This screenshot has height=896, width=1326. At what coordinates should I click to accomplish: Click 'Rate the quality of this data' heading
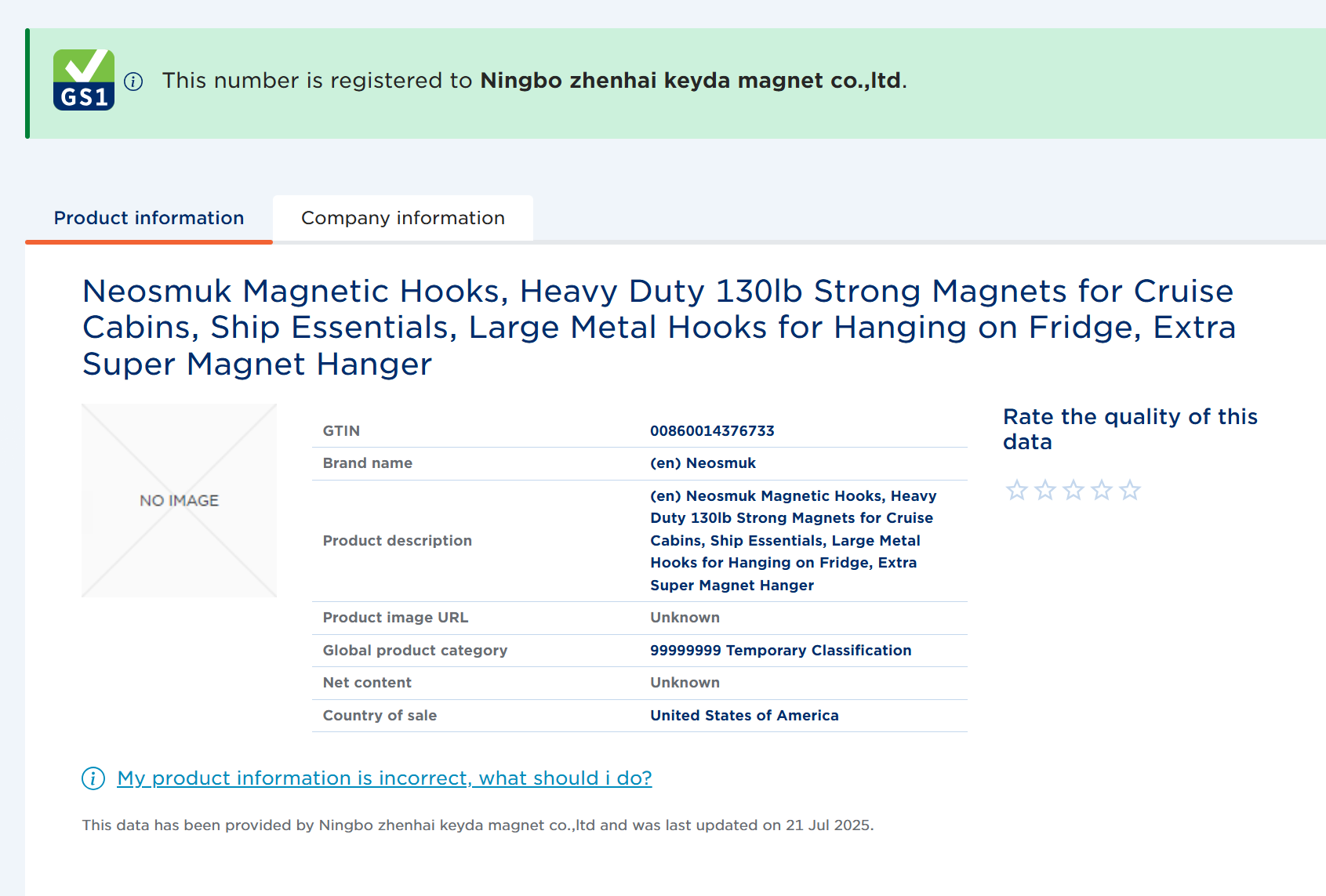1130,429
